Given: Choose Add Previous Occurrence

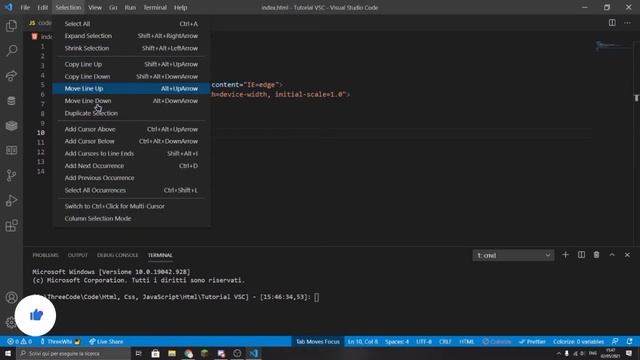Looking at the screenshot, I should point(131,178).
